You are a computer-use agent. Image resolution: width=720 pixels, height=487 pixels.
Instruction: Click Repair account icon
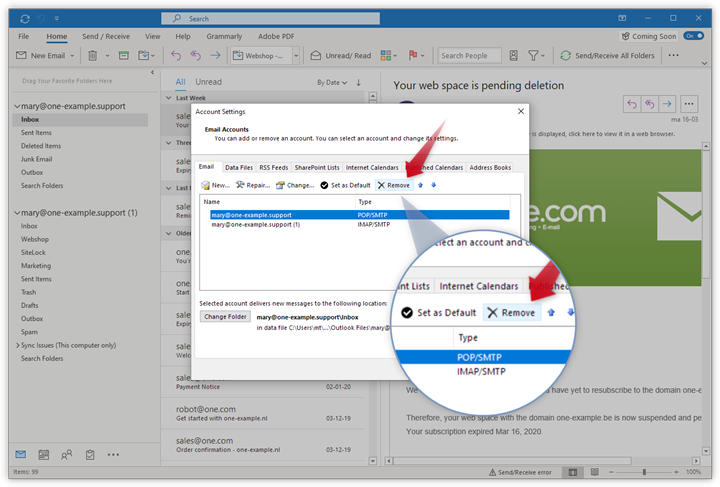coord(253,185)
